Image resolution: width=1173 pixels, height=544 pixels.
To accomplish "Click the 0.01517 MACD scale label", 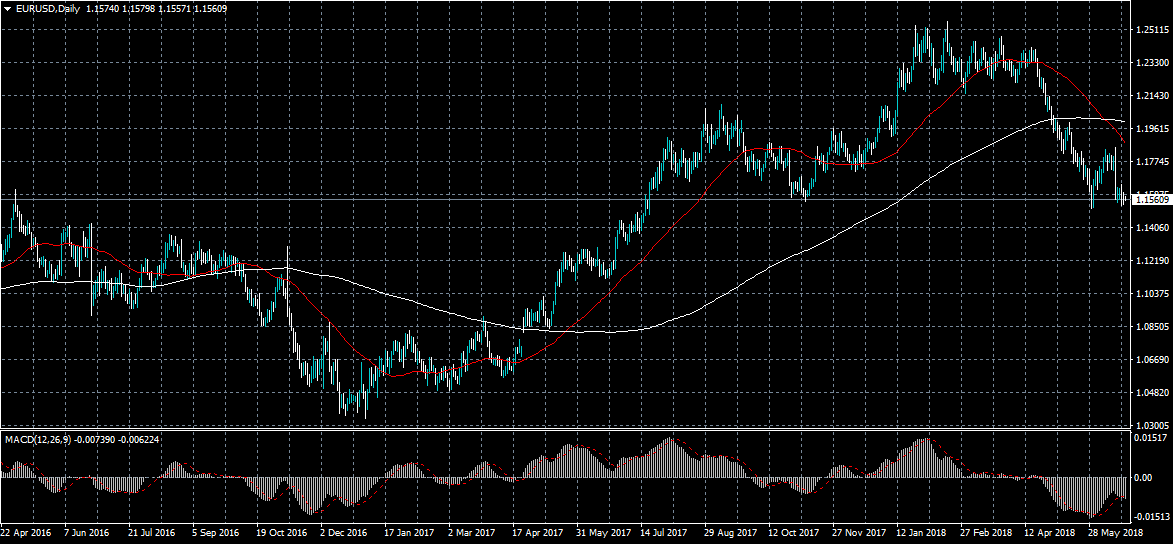I will [x=1152, y=438].
